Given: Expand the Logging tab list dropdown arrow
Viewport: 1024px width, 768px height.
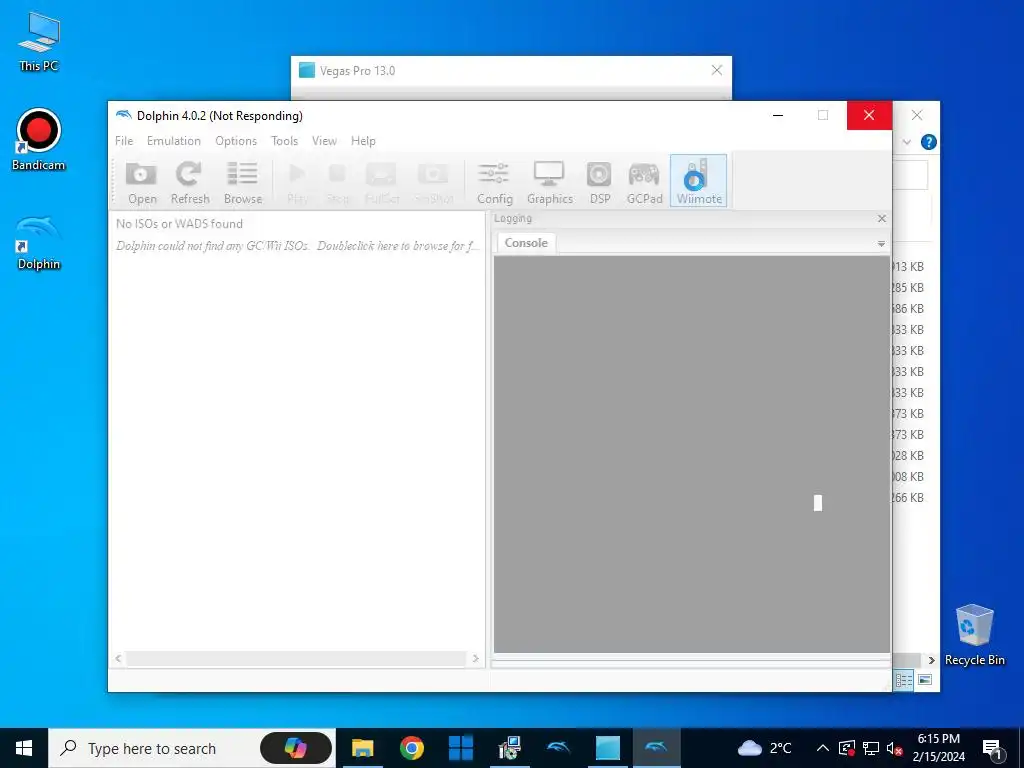Looking at the screenshot, I should (881, 244).
